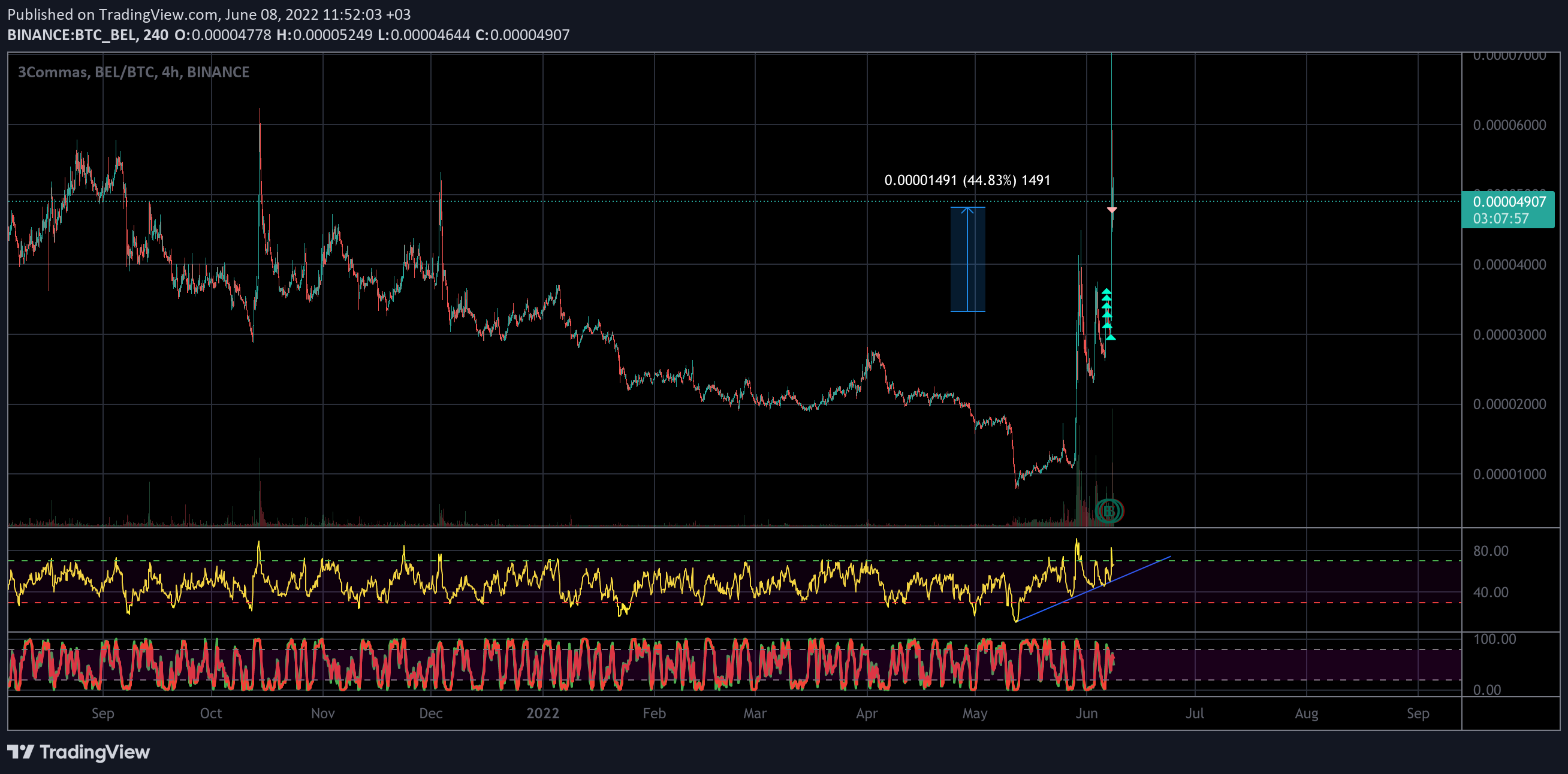Click the 2022 time axis label

click(543, 713)
